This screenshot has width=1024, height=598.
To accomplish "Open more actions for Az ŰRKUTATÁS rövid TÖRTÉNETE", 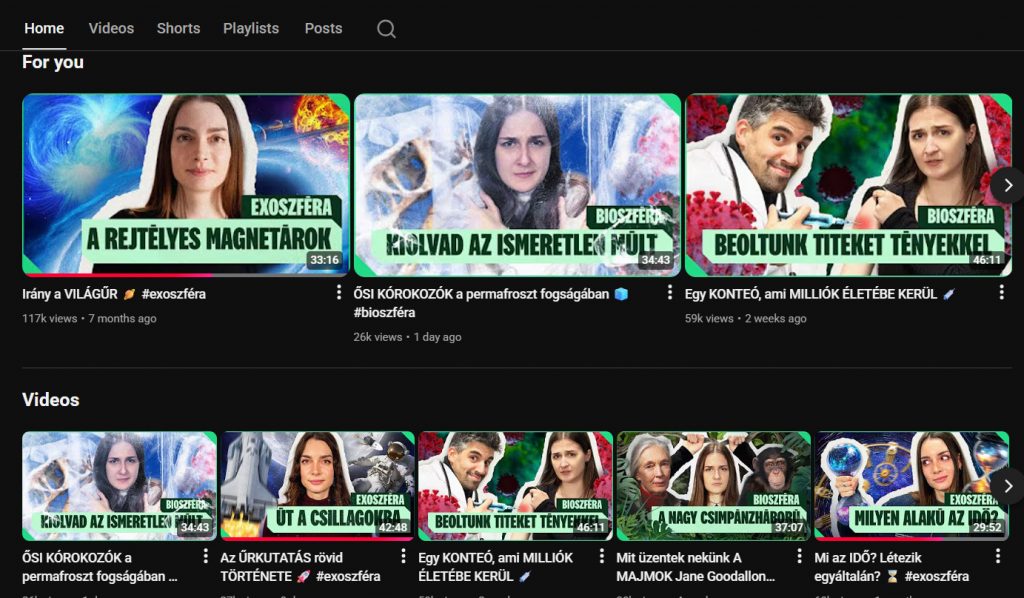I will (x=403, y=556).
